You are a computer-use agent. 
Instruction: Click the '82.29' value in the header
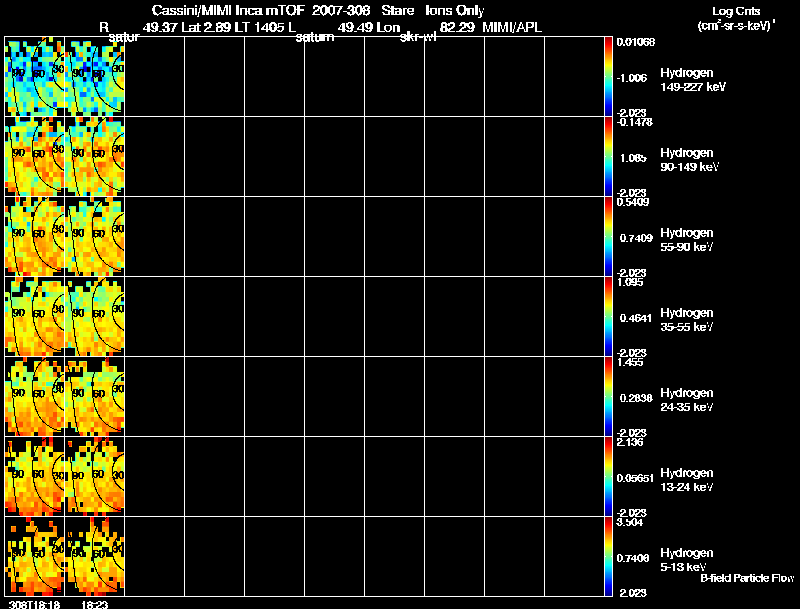click(x=457, y=27)
